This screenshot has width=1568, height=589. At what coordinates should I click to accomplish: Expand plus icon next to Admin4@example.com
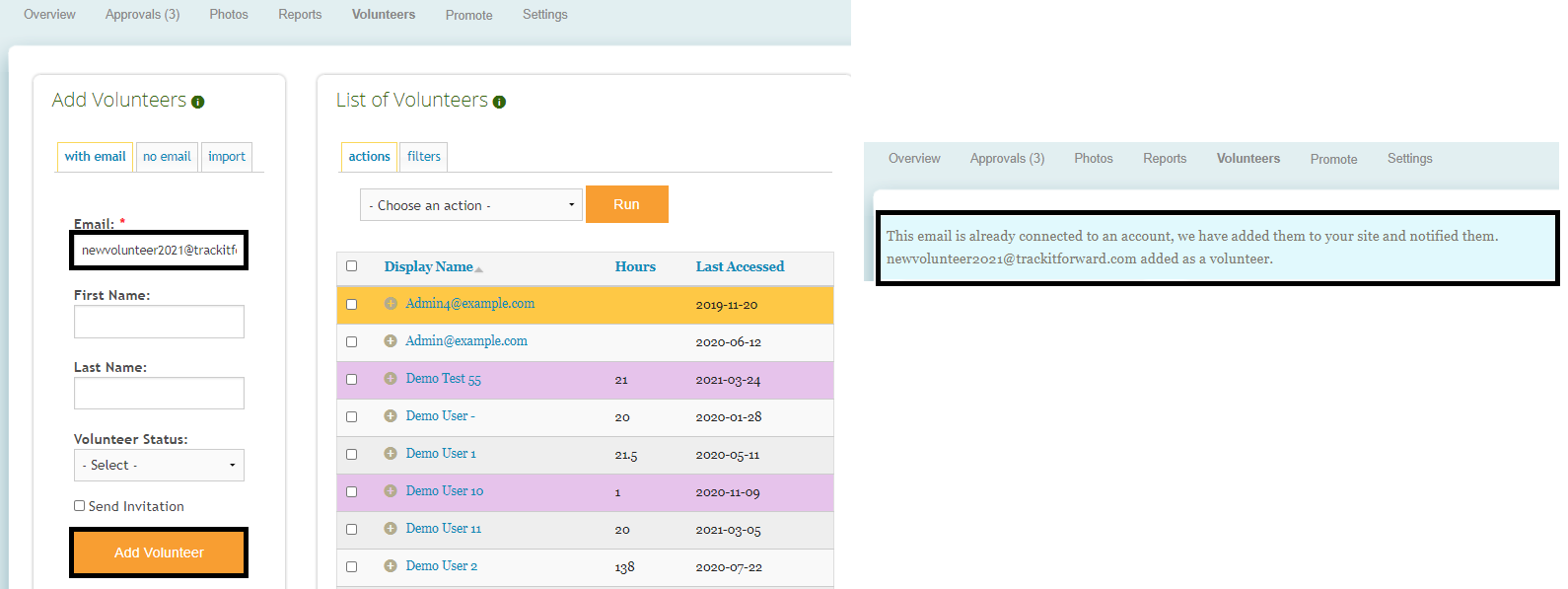[x=391, y=304]
